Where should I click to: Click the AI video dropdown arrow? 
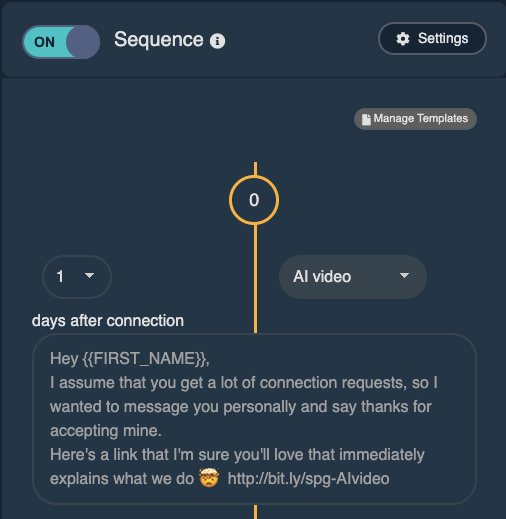(404, 276)
